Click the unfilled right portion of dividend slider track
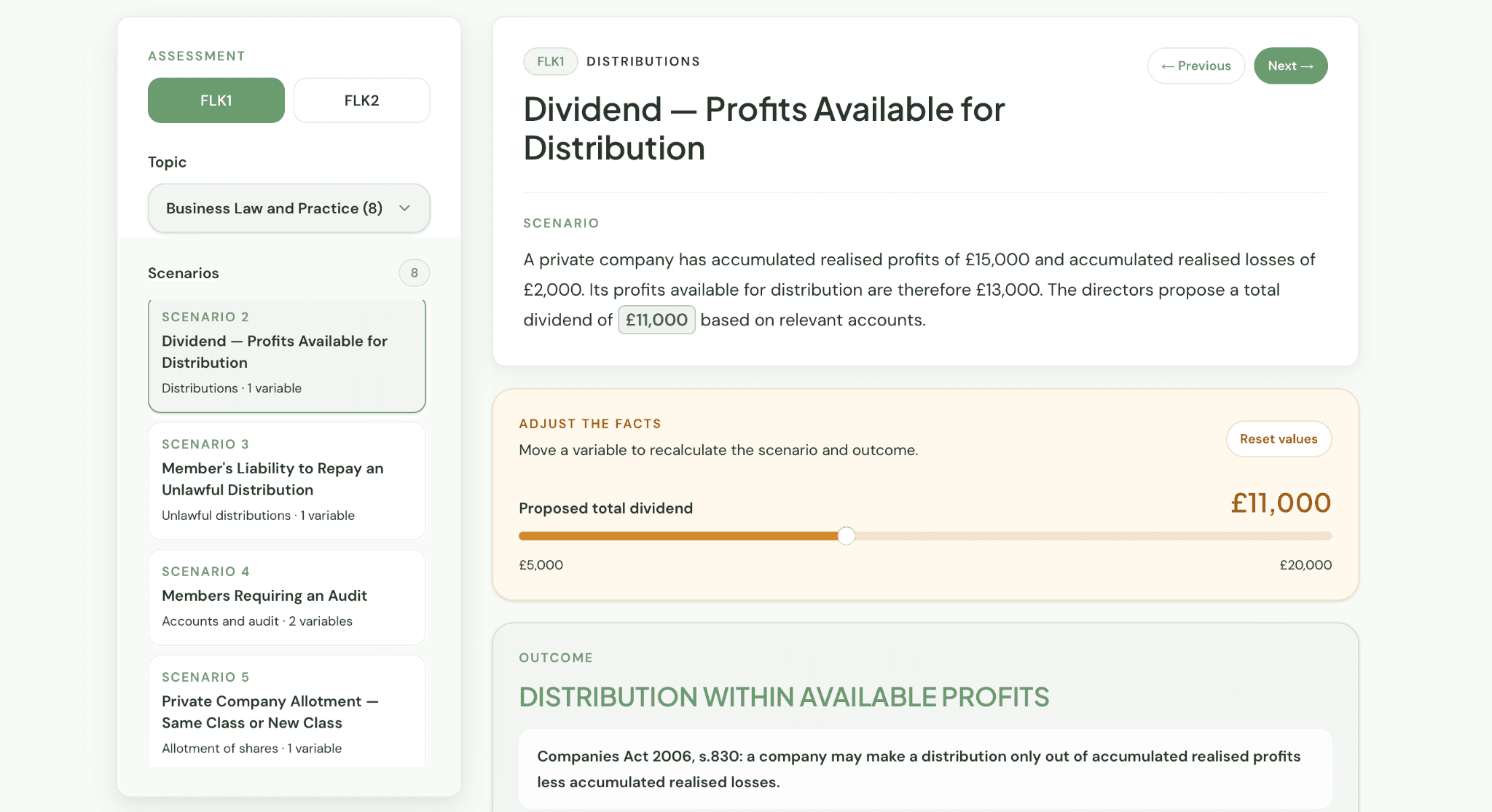The width and height of the screenshot is (1492, 812). pyautogui.click(x=1093, y=536)
